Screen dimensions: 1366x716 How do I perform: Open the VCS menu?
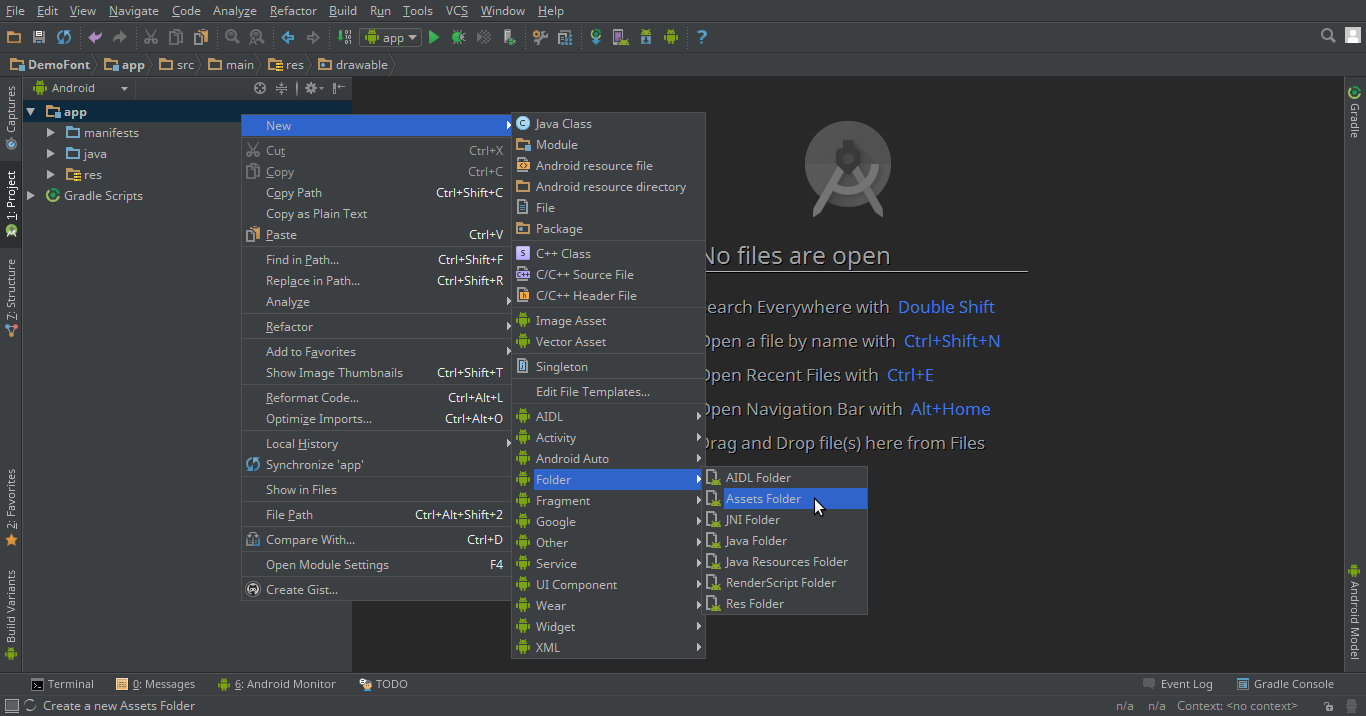pyautogui.click(x=456, y=11)
